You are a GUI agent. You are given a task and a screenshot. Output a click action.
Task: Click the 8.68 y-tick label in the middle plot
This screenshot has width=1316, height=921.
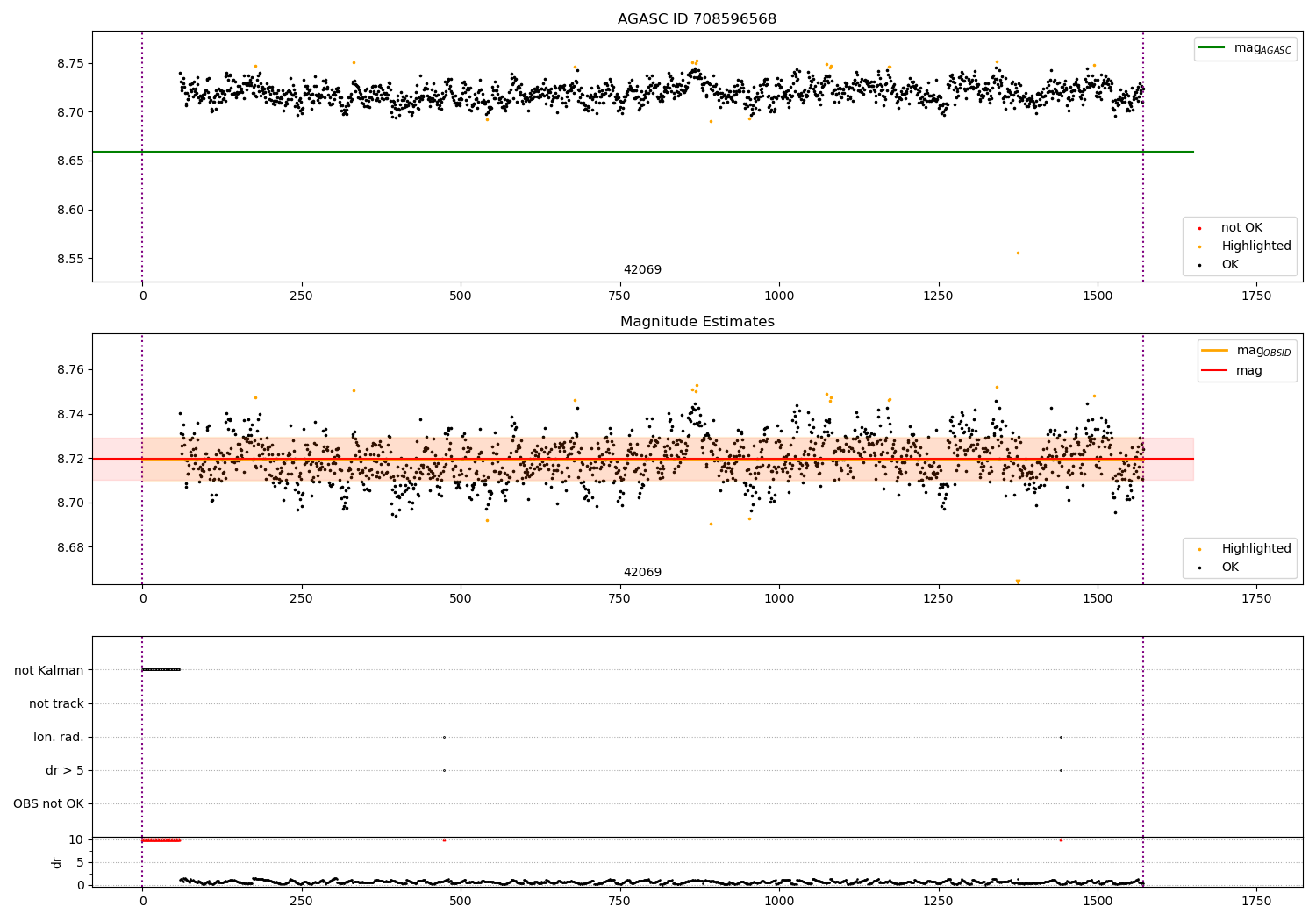tap(70, 547)
